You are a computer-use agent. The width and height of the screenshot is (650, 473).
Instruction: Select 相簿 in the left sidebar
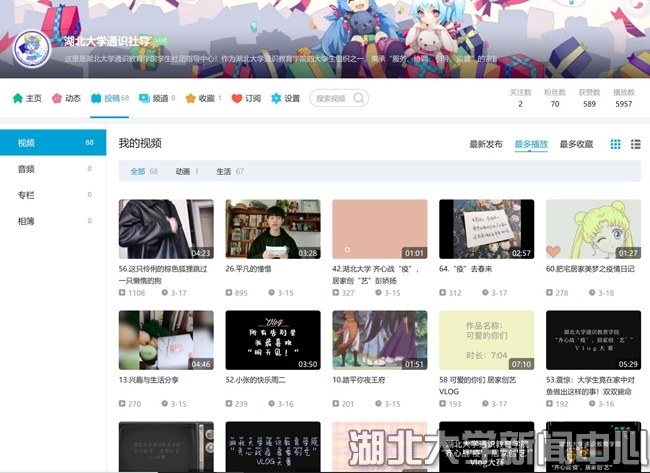[27, 221]
